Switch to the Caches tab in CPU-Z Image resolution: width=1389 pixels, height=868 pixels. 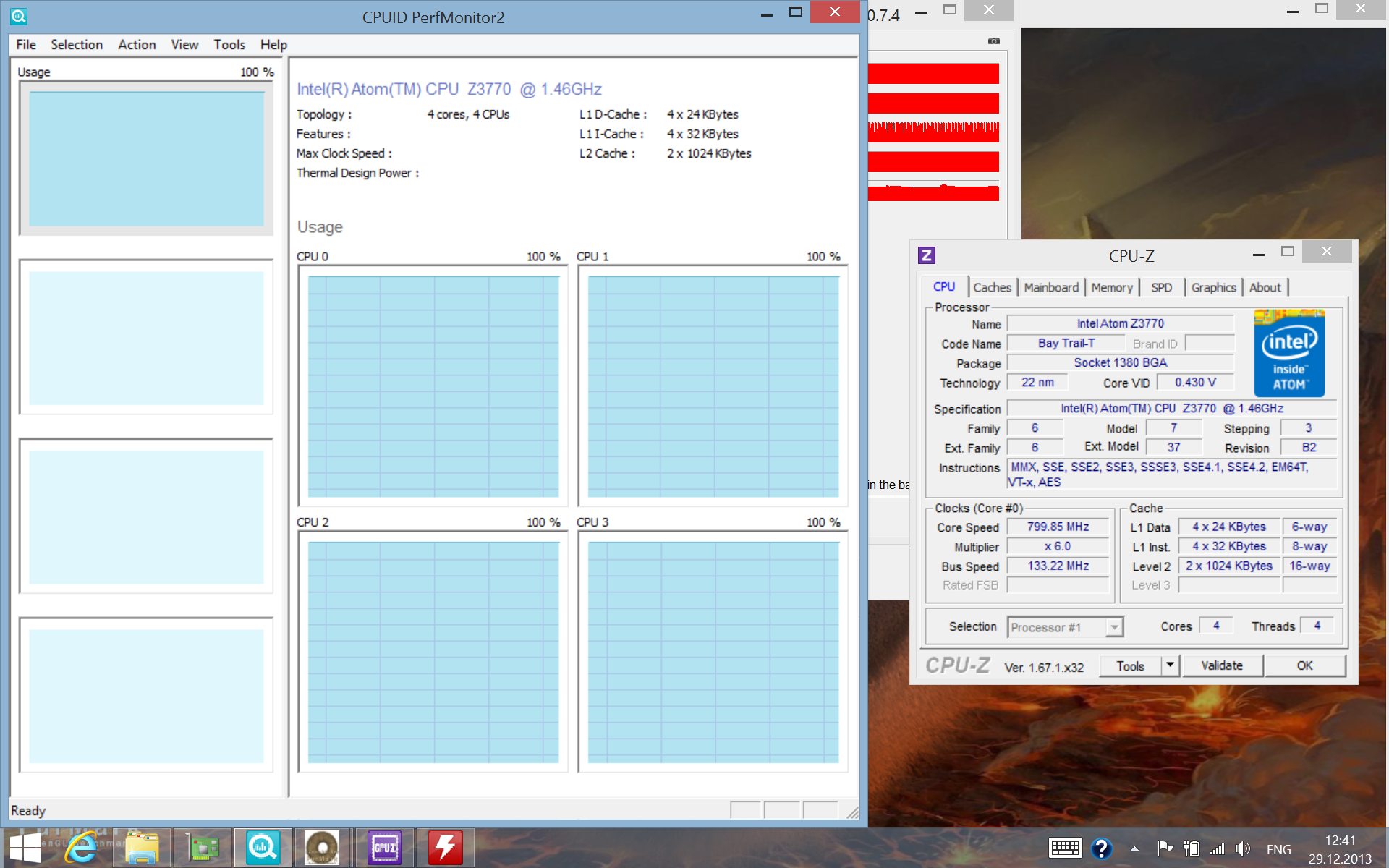pyautogui.click(x=992, y=288)
